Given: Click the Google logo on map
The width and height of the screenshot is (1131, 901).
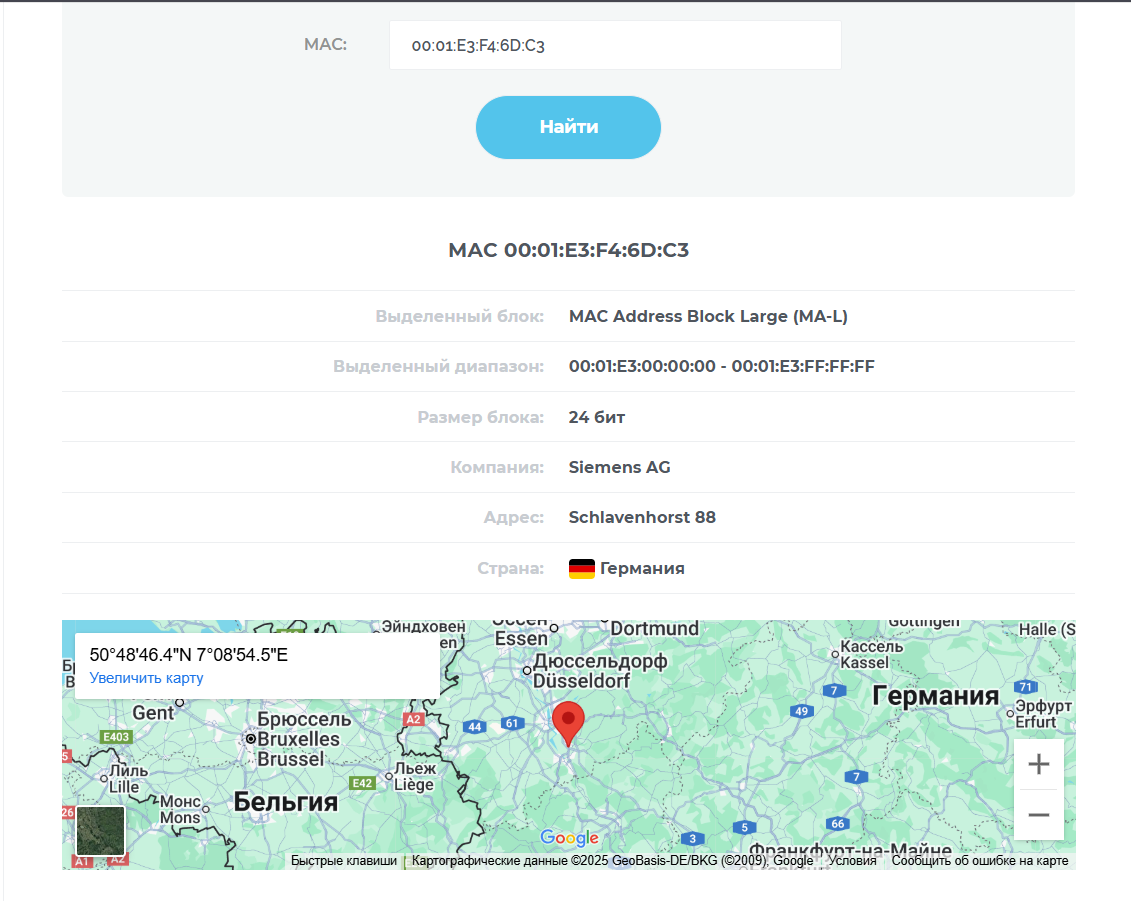Looking at the screenshot, I should 570,838.
